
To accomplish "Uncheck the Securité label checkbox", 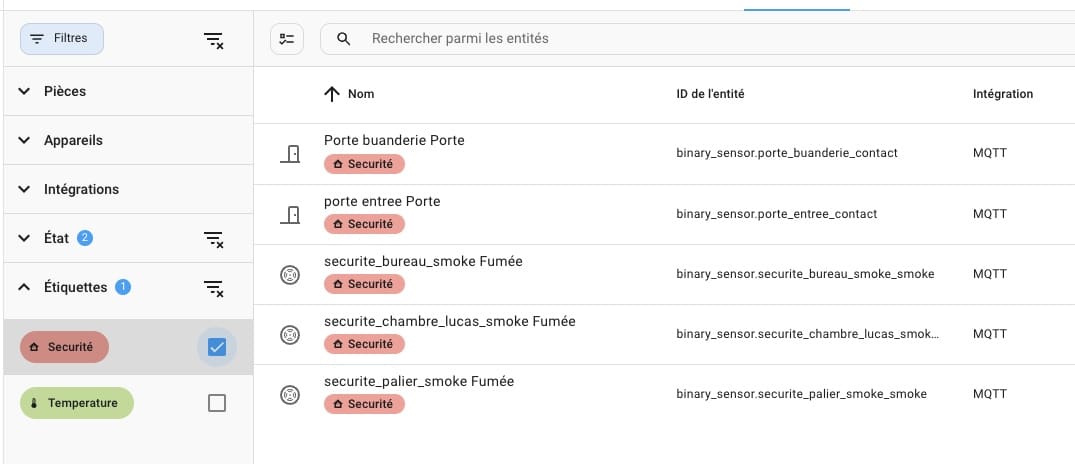I will click(x=217, y=347).
